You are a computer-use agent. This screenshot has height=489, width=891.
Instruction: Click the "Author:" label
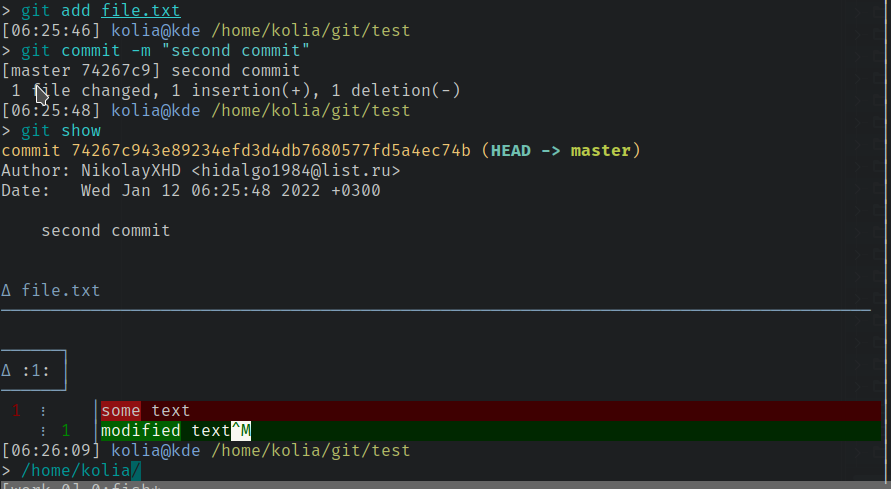pyautogui.click(x=36, y=170)
